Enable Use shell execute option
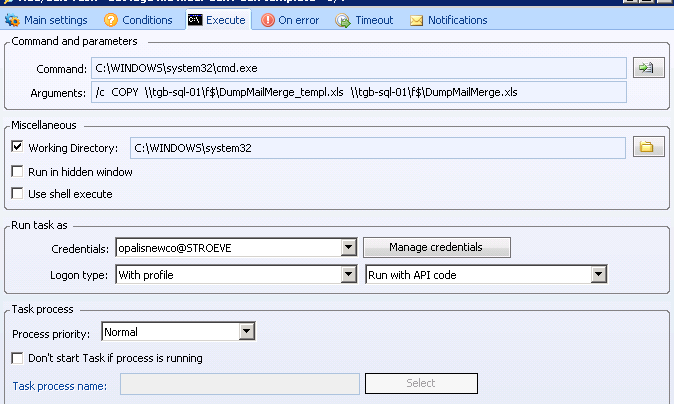Viewport: 674px width, 404px height. coord(17,194)
